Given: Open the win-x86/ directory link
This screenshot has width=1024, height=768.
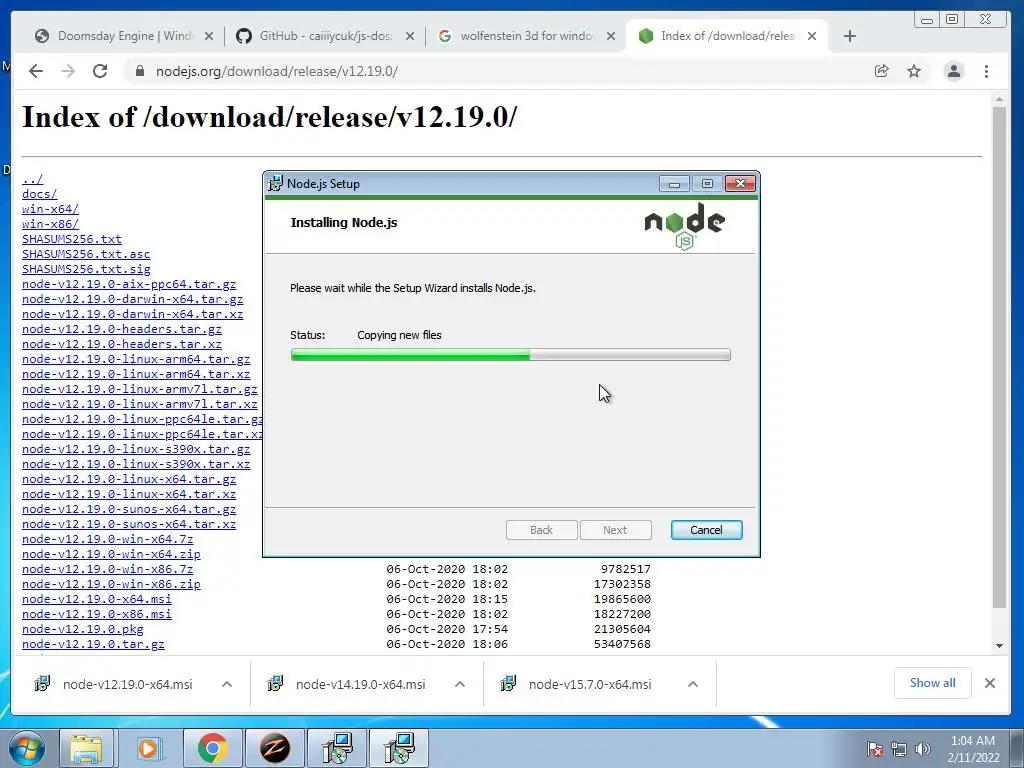Looking at the screenshot, I should point(50,224).
